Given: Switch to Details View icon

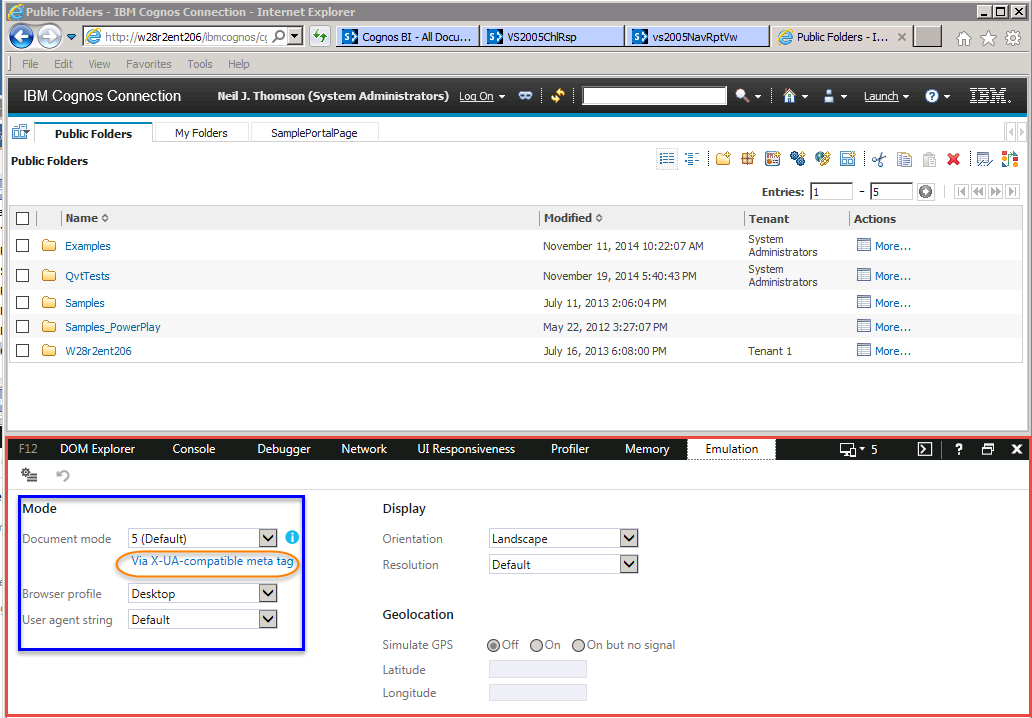Looking at the screenshot, I should coord(692,159).
